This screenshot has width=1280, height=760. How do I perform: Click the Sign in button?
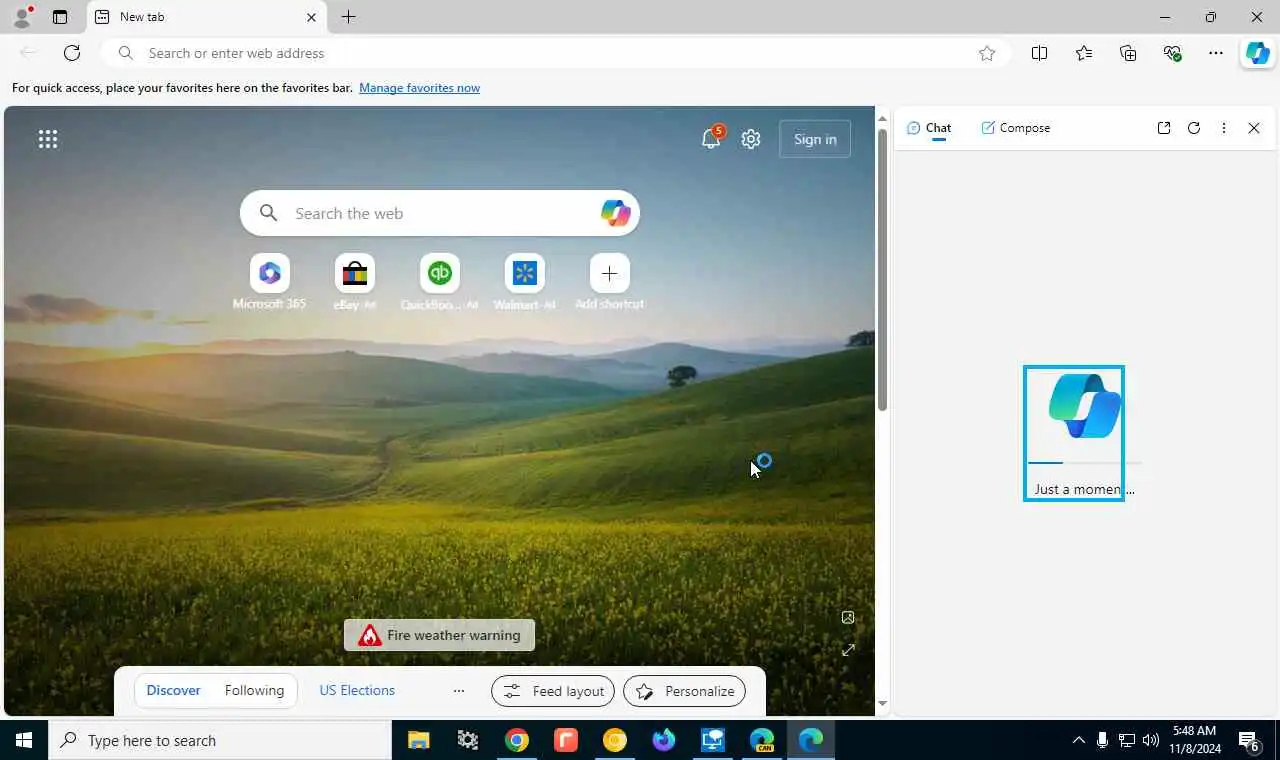[815, 139]
